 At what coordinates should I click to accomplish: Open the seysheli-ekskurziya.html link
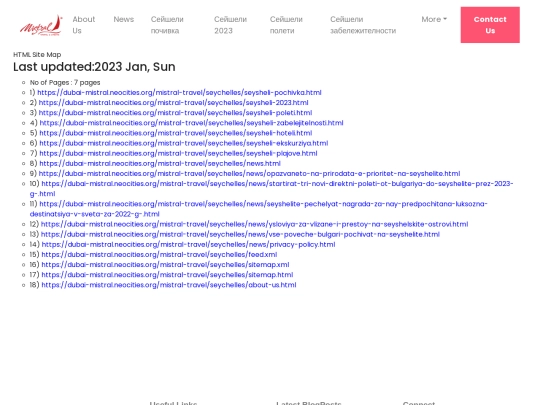click(184, 143)
